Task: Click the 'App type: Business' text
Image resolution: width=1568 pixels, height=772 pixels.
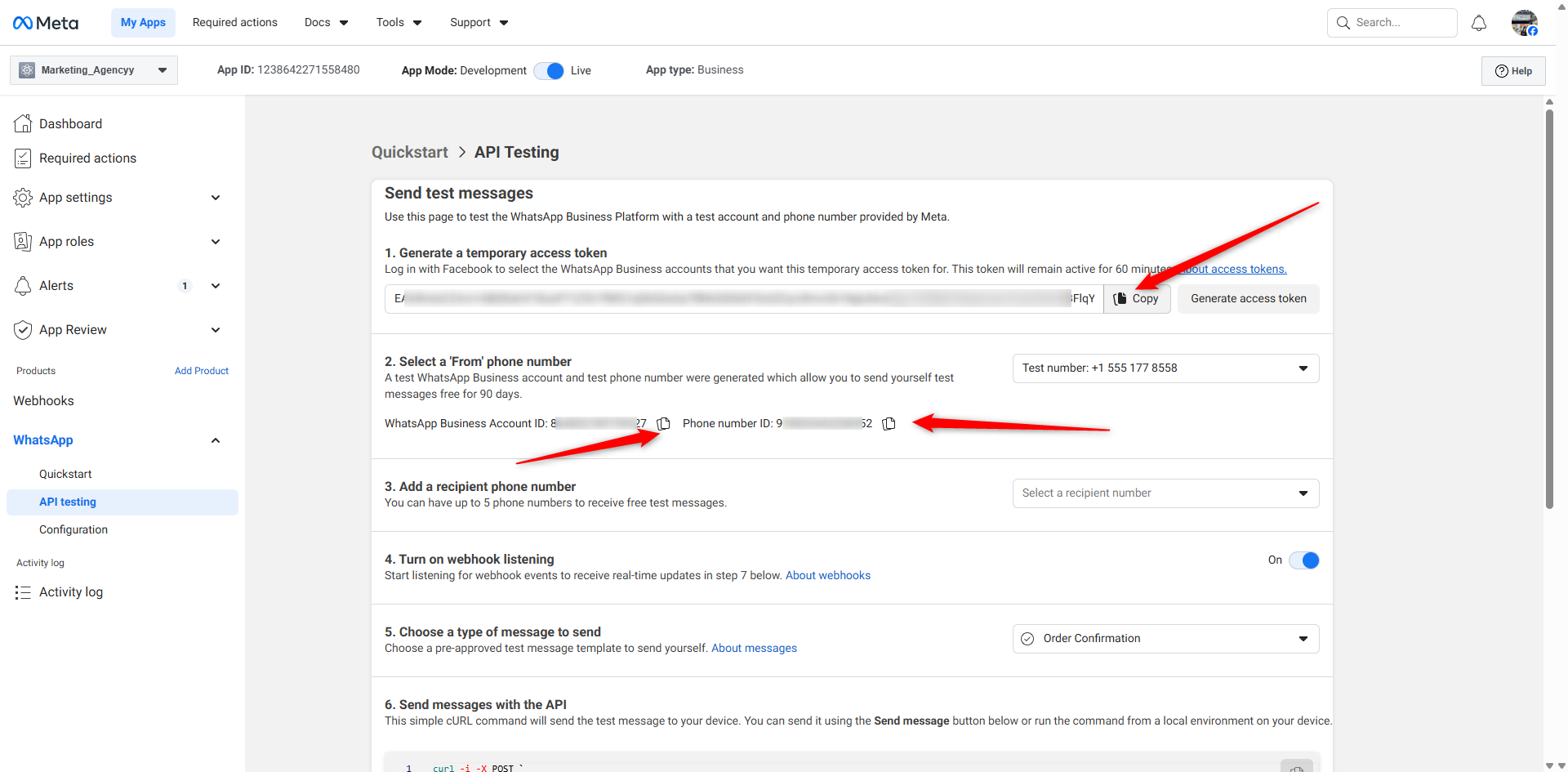Action: pos(695,70)
